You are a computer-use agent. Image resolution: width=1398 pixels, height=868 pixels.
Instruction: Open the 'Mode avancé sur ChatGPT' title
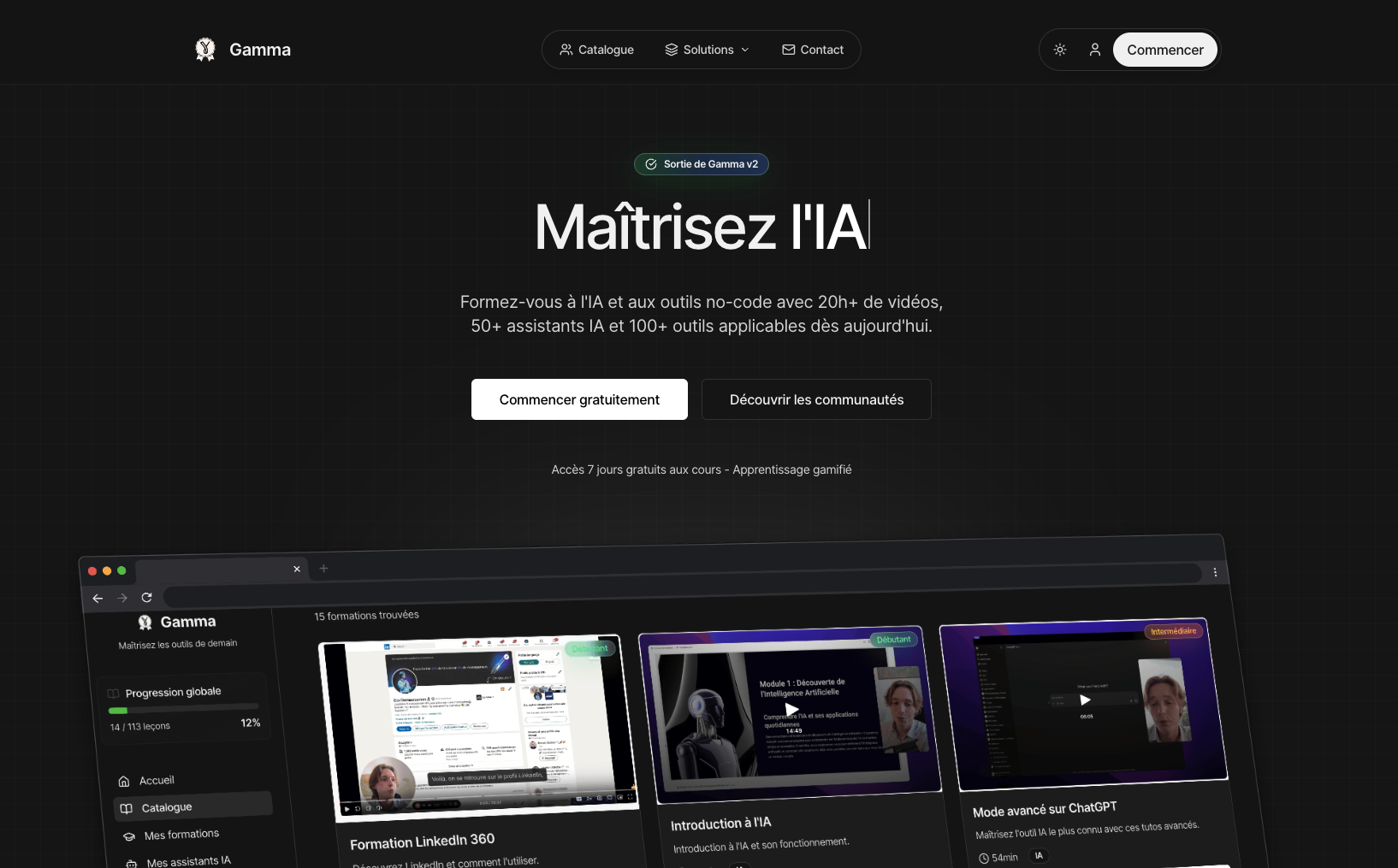1045,809
